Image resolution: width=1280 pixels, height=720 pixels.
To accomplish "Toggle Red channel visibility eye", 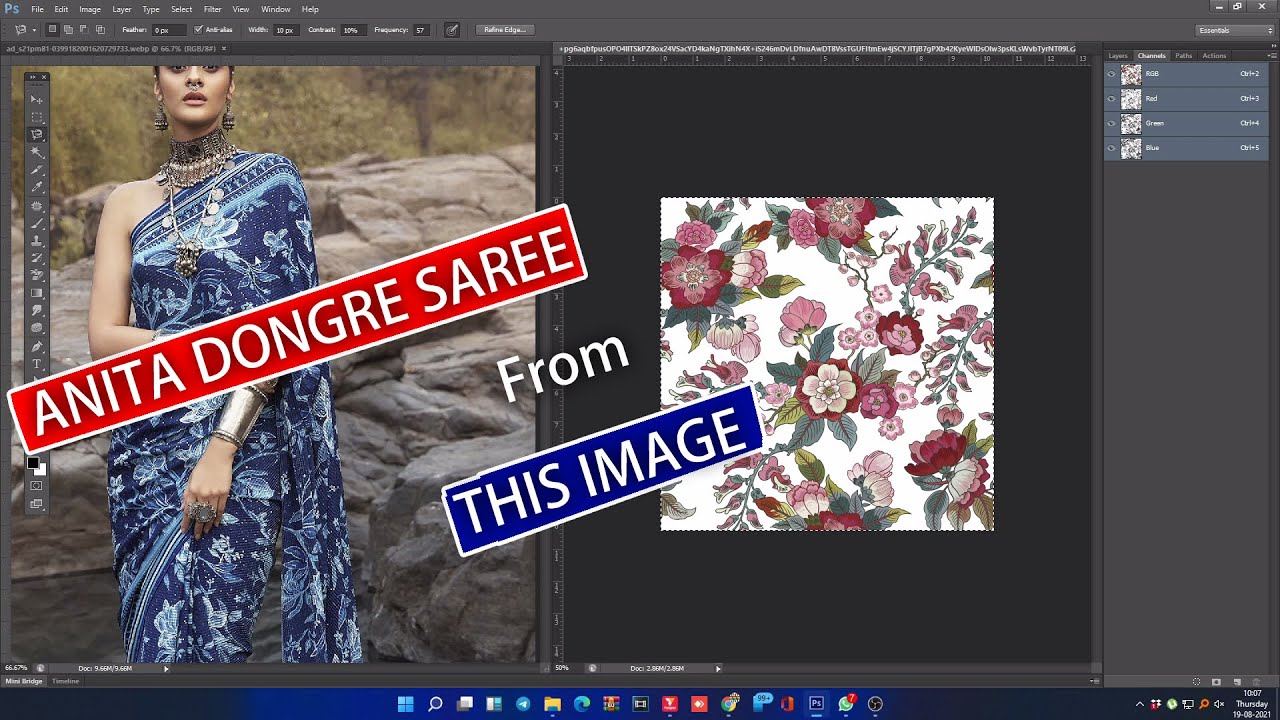I will coord(1111,99).
